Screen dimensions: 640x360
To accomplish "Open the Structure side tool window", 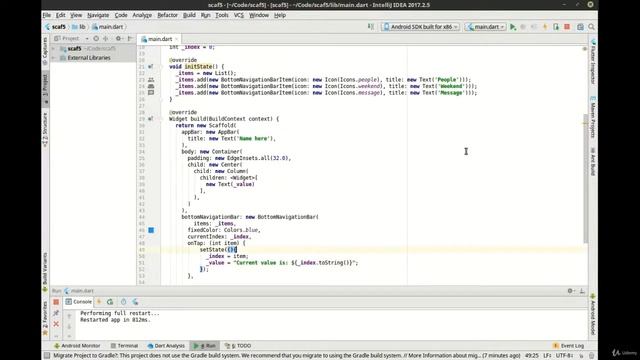I will pos(45,130).
